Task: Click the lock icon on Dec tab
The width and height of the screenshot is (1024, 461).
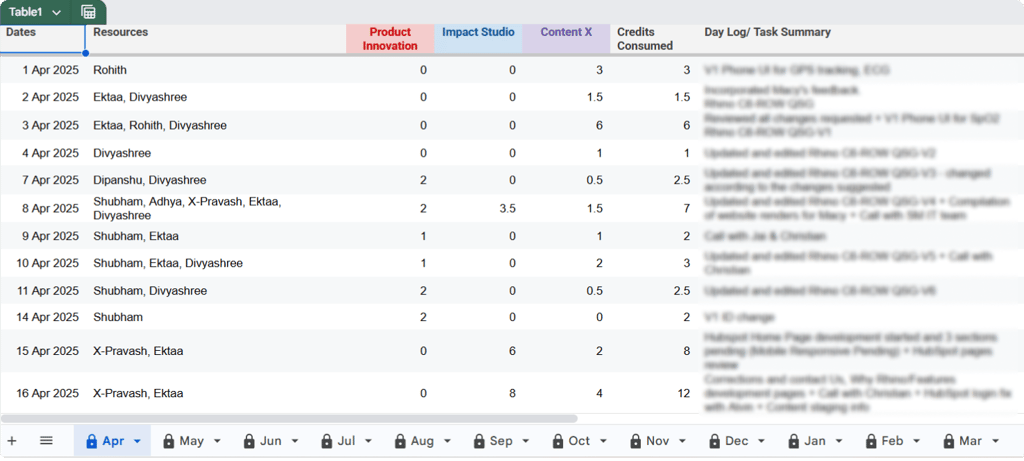Action: tap(714, 441)
